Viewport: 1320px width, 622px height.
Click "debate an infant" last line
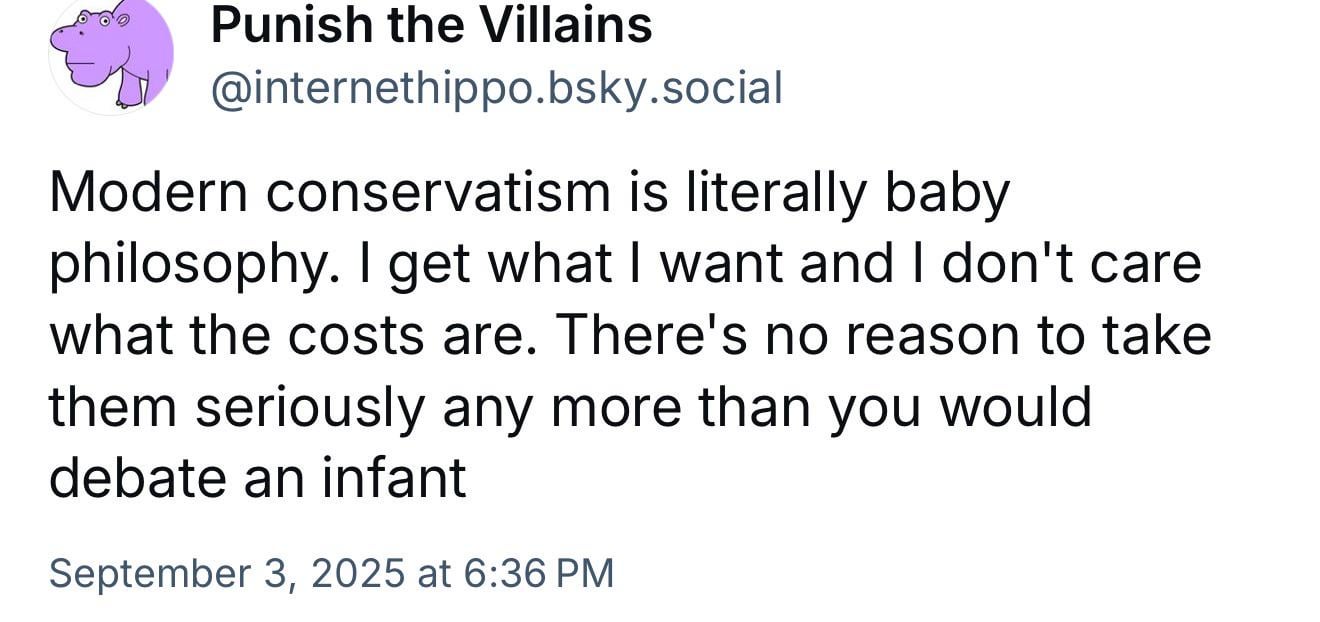point(257,479)
